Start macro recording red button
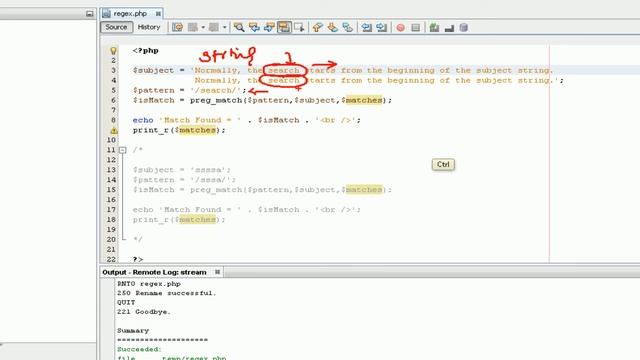Viewport: 640px width, 360px height. coord(400,27)
